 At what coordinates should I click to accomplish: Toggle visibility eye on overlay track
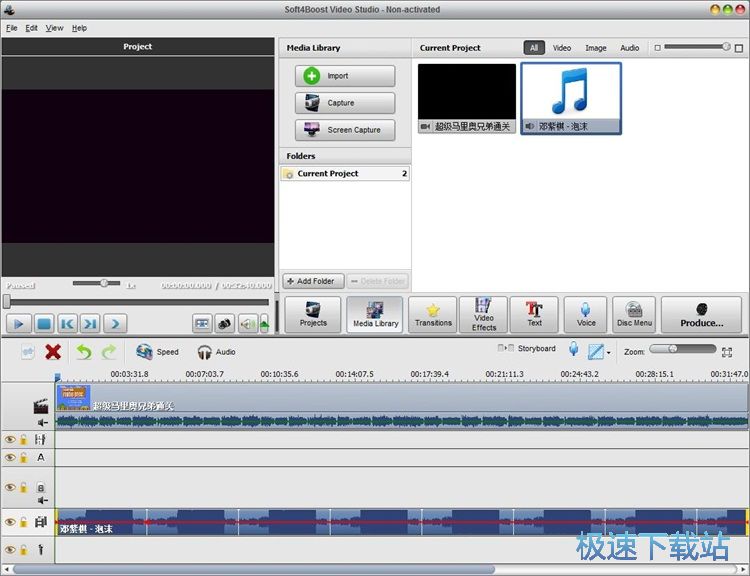pyautogui.click(x=10, y=487)
